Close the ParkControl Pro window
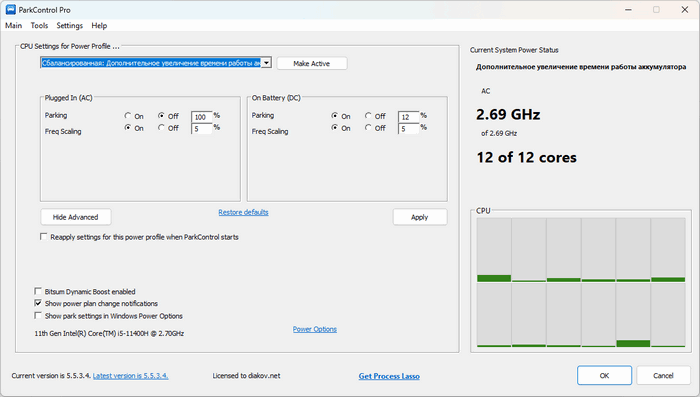 [x=685, y=9]
